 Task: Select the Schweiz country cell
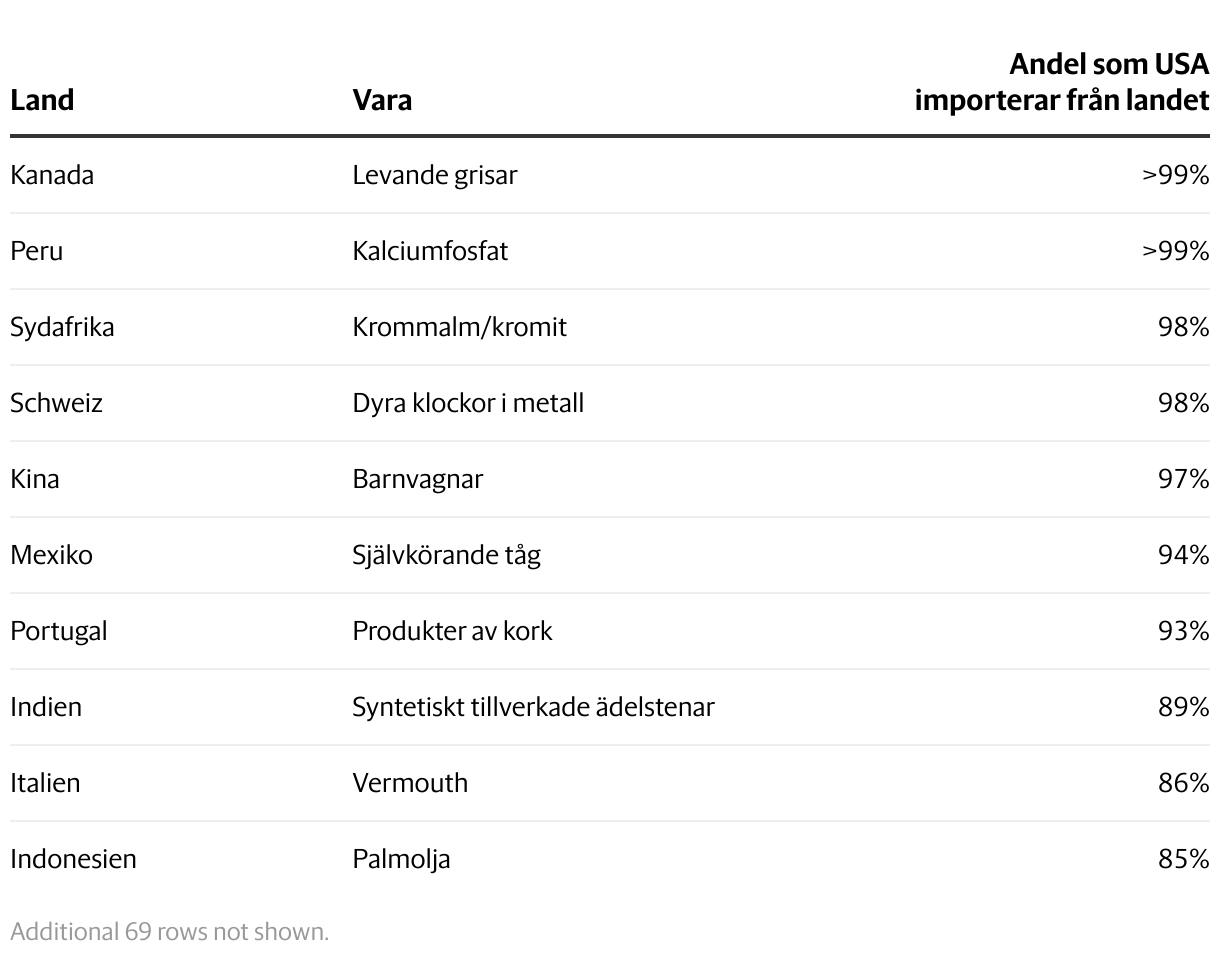(57, 403)
